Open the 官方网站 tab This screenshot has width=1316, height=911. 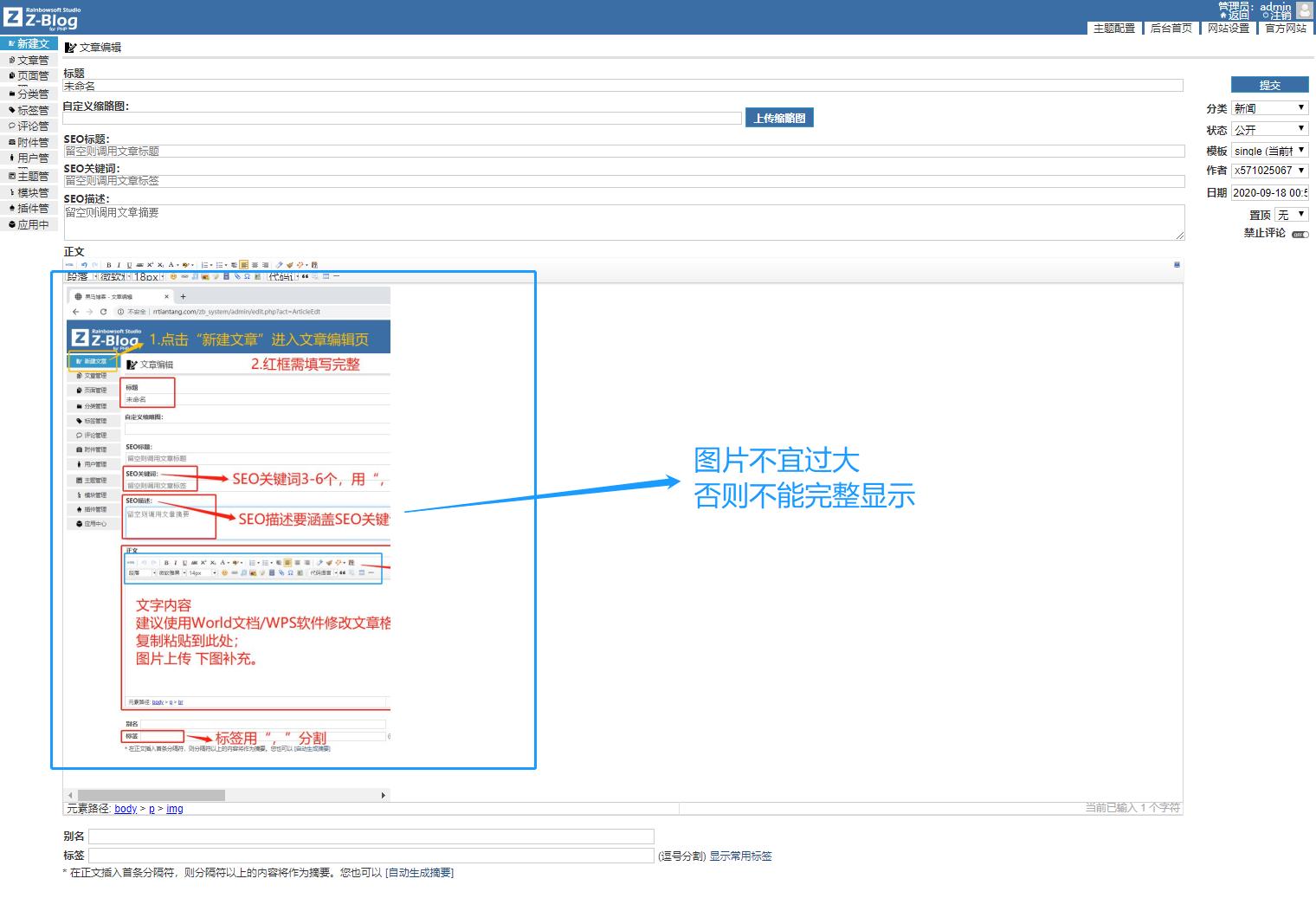click(x=1286, y=28)
